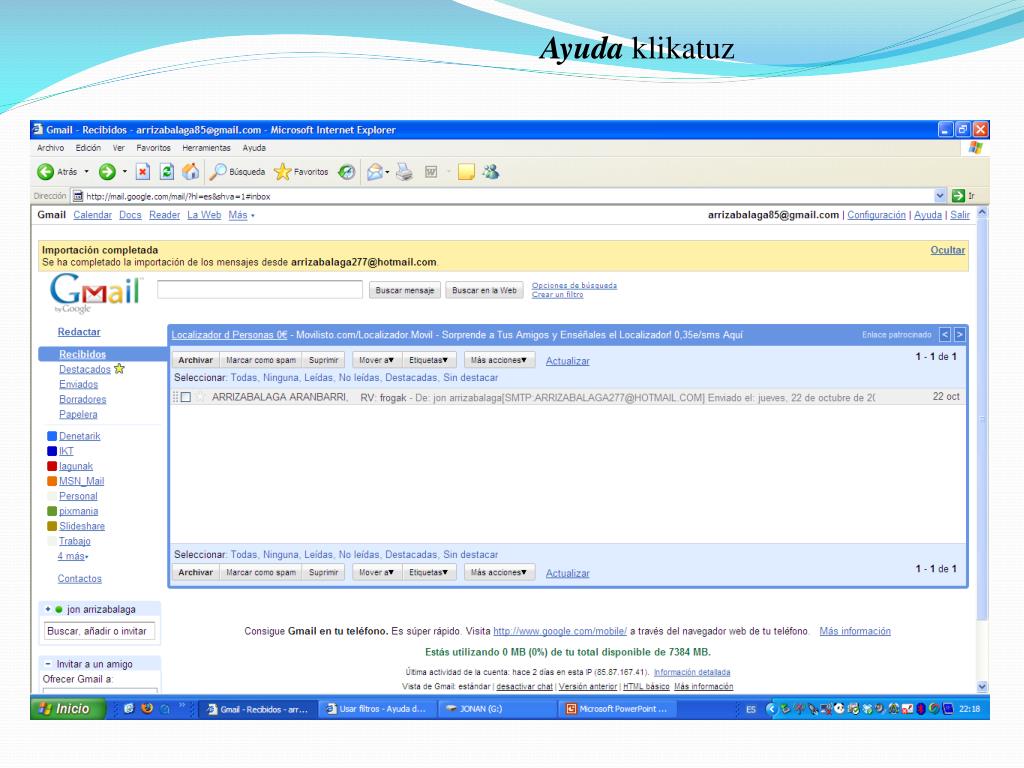Click the Buscar mensaje button
The image size is (1024, 768).
pyautogui.click(x=405, y=290)
